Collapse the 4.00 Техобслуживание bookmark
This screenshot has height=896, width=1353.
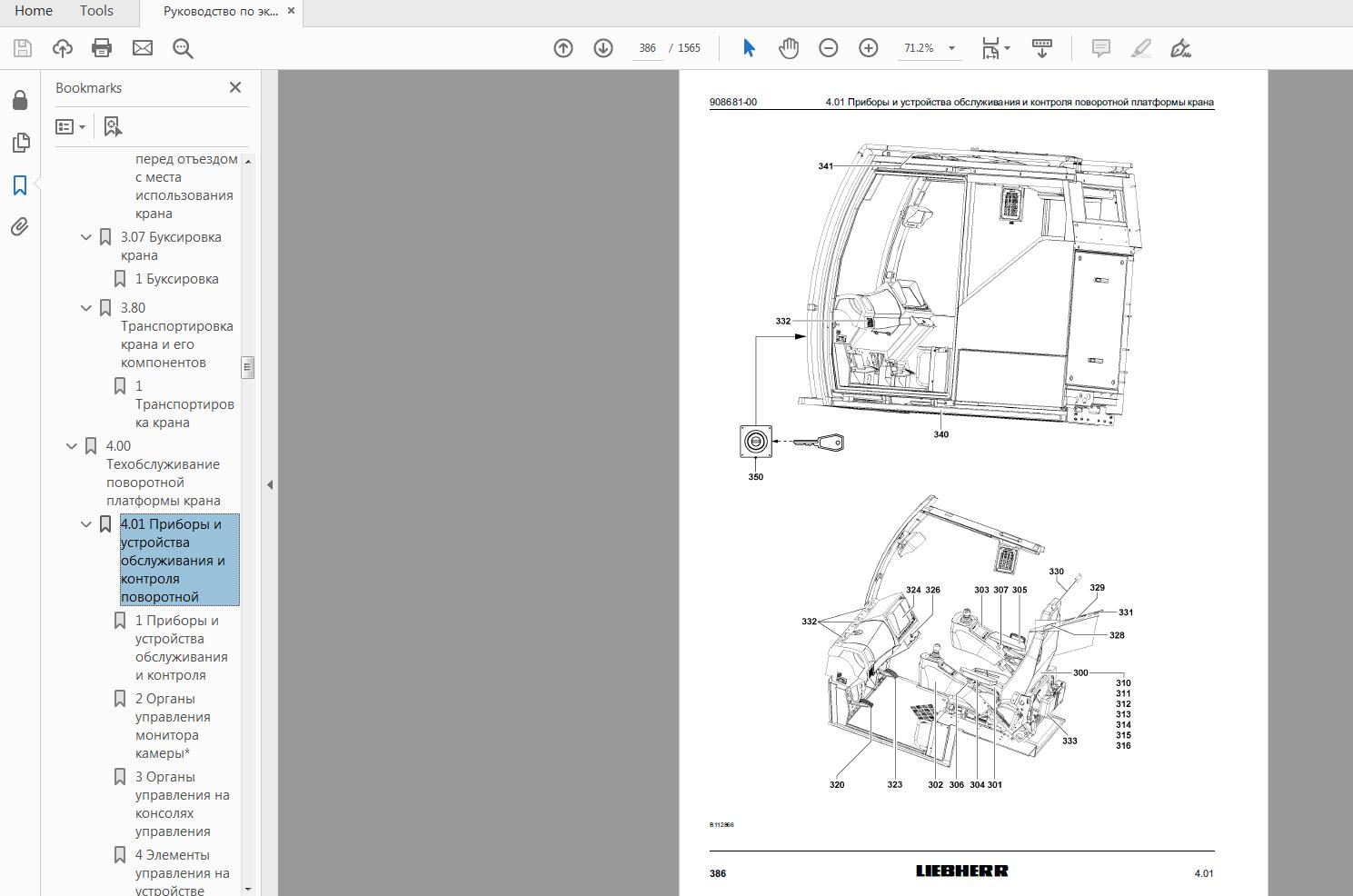pyautogui.click(x=72, y=446)
